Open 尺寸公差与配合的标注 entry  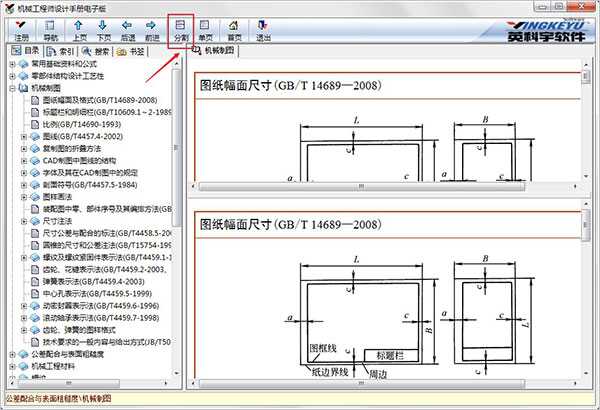[x=106, y=233]
